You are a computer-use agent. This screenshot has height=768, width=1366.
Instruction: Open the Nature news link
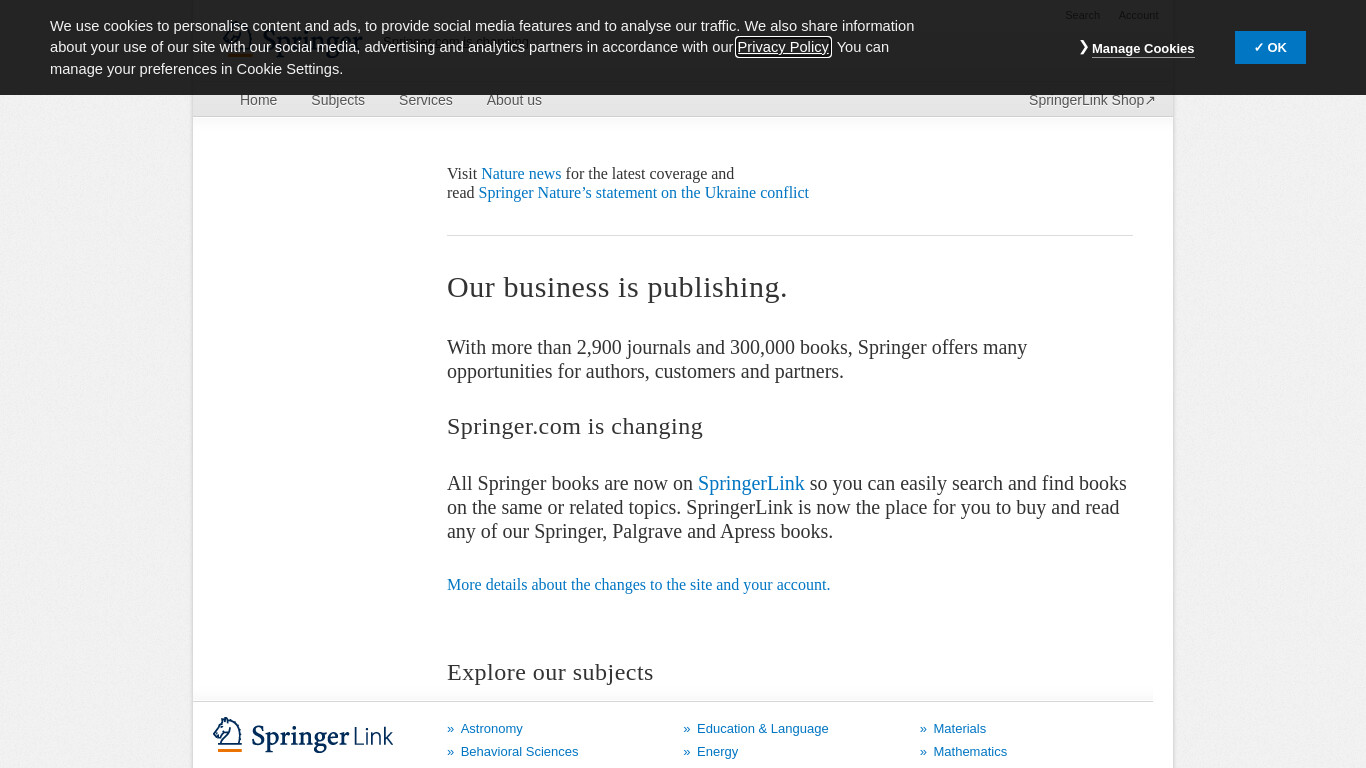pos(521,174)
